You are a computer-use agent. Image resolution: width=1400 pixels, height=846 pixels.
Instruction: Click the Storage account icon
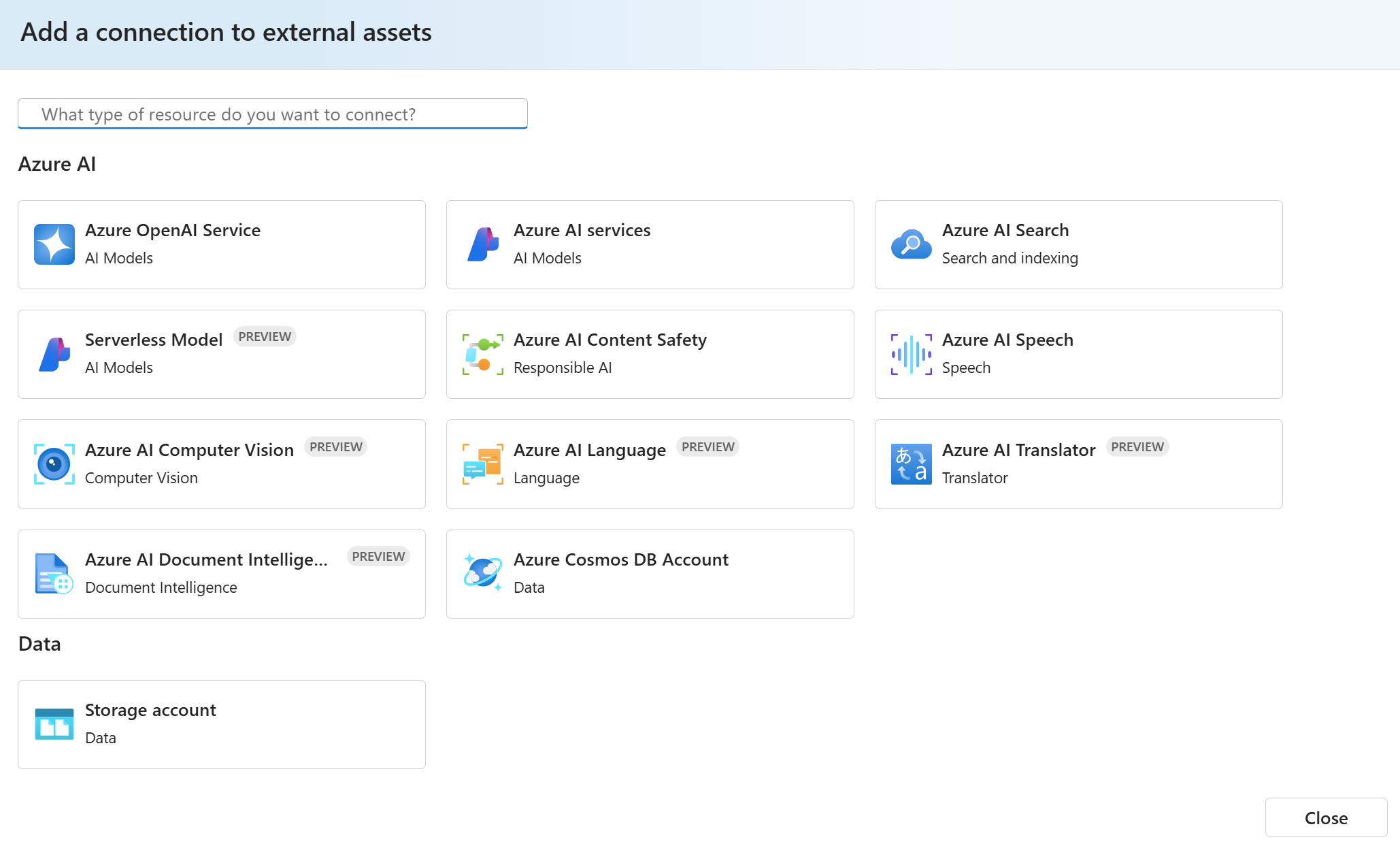point(54,724)
